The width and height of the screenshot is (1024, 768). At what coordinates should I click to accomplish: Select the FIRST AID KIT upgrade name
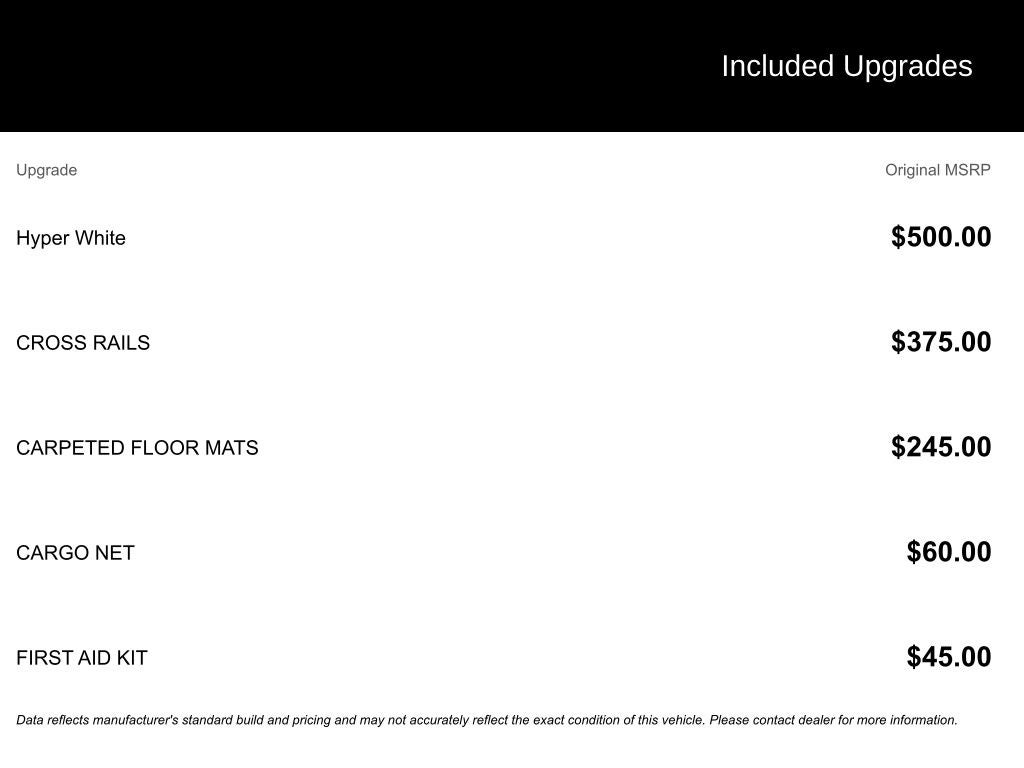(x=82, y=658)
